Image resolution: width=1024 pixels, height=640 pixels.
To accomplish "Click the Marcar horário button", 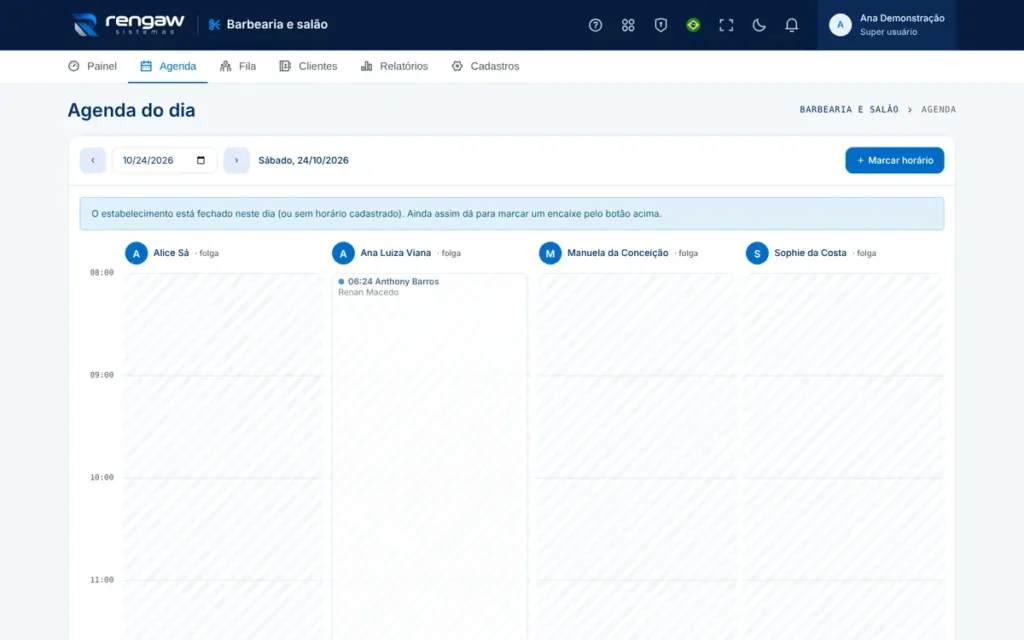I will 895,160.
